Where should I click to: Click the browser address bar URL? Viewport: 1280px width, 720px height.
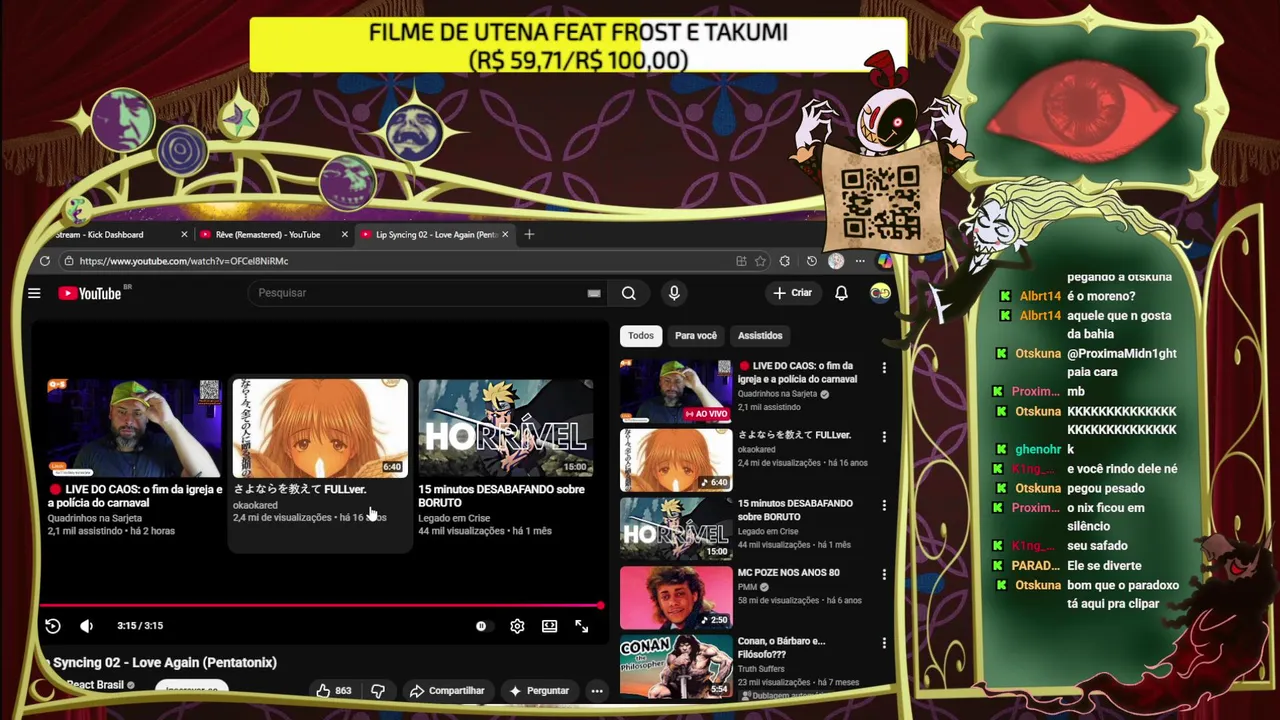click(183, 261)
